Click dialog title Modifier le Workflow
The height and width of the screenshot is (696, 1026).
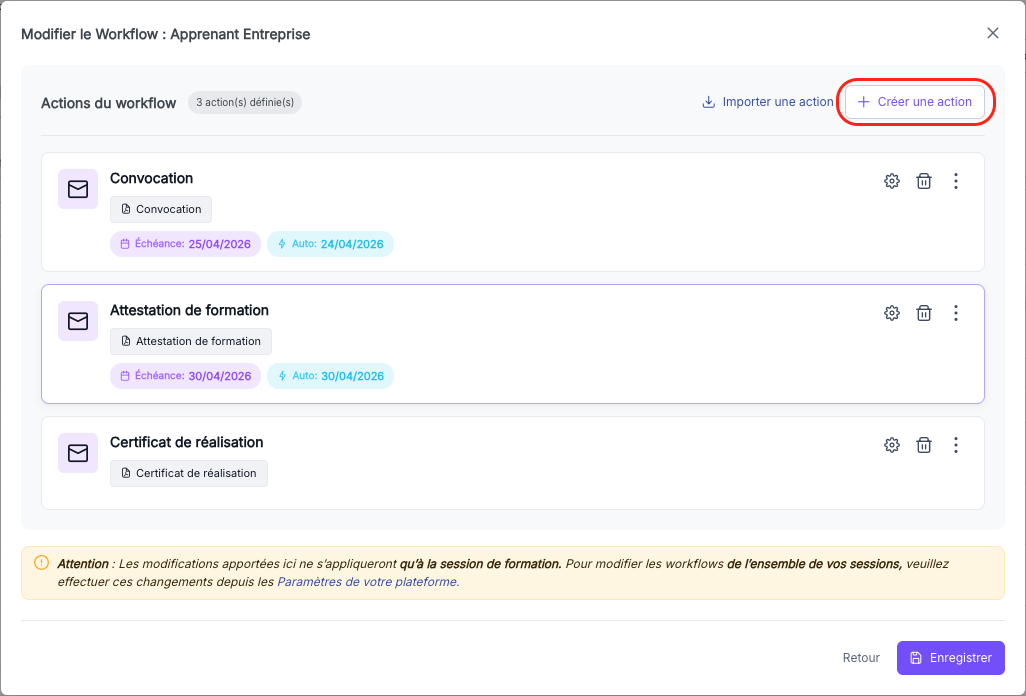point(166,34)
